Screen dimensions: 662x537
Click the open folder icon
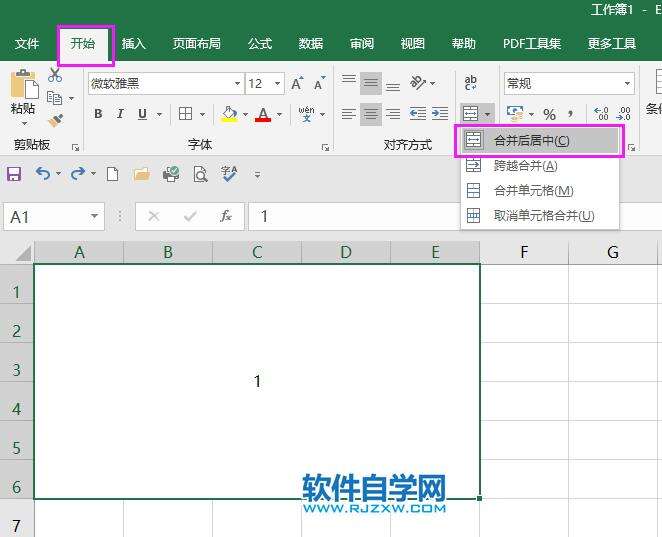141,174
